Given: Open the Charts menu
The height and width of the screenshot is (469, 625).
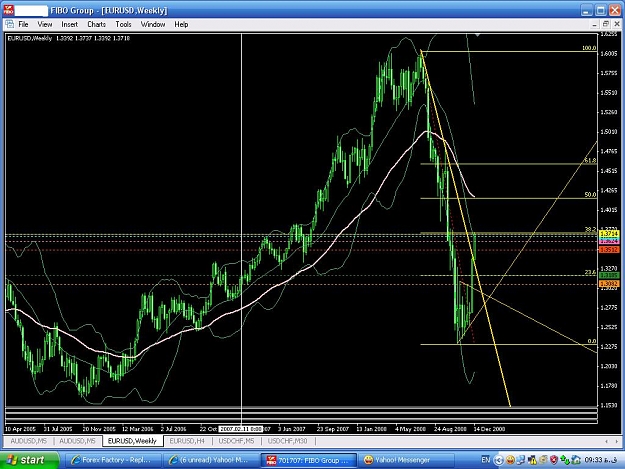Looking at the screenshot, I should [96, 24].
